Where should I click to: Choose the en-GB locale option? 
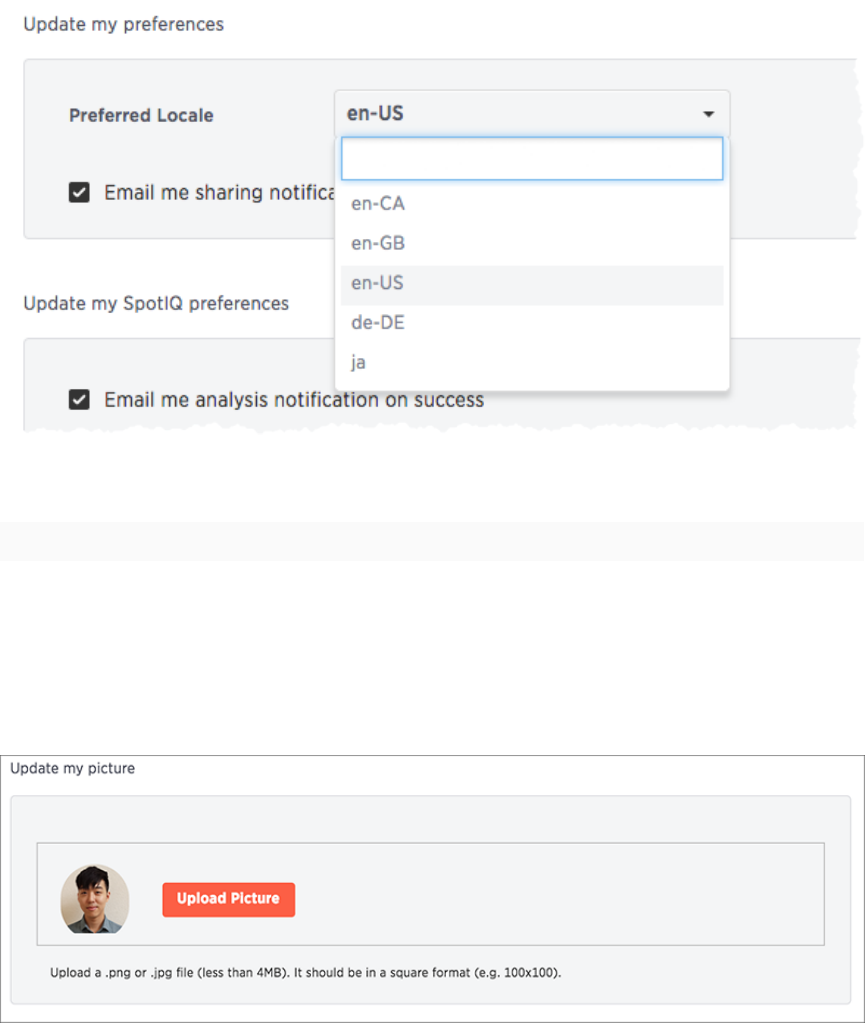point(532,243)
